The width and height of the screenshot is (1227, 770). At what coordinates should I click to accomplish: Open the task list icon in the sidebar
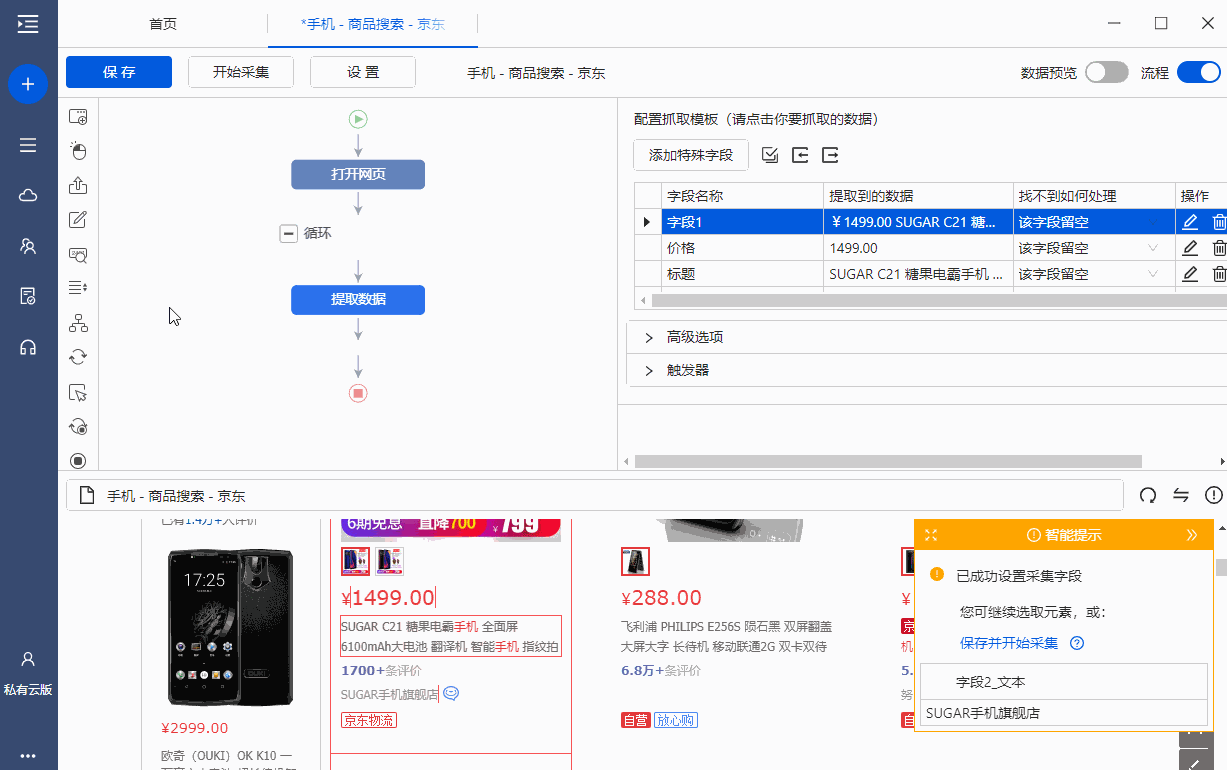click(28, 145)
